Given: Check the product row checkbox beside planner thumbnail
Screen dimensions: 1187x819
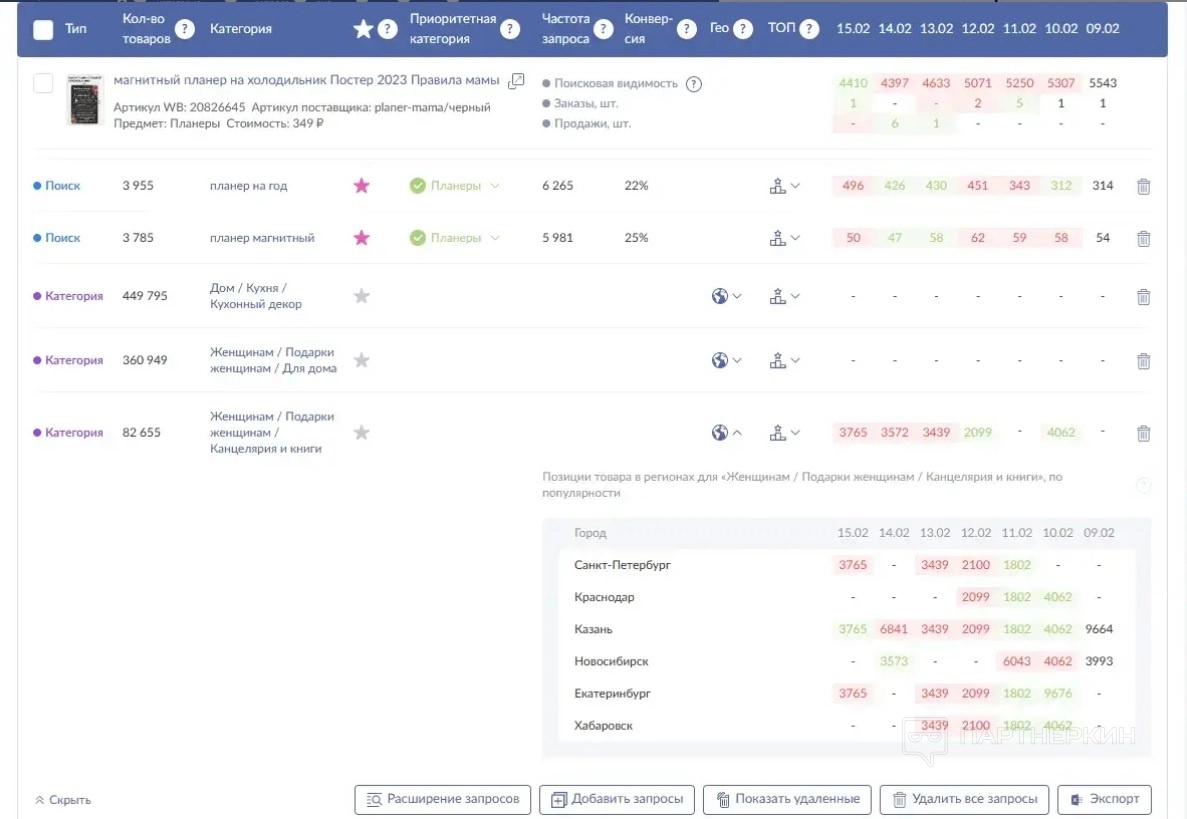Looking at the screenshot, I should click(43, 83).
